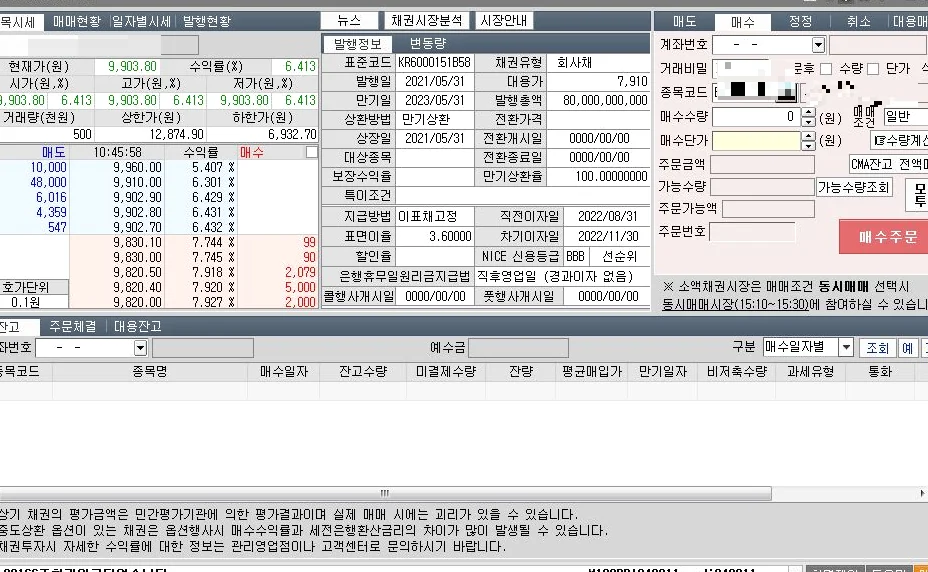
Task: Click ask quantity 48,000 in order book
Action: point(48,182)
